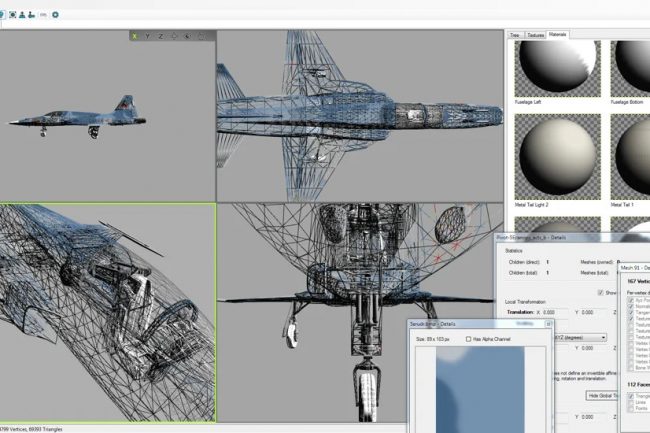
Task: Lock camera to the Z axis
Action: coord(161,36)
